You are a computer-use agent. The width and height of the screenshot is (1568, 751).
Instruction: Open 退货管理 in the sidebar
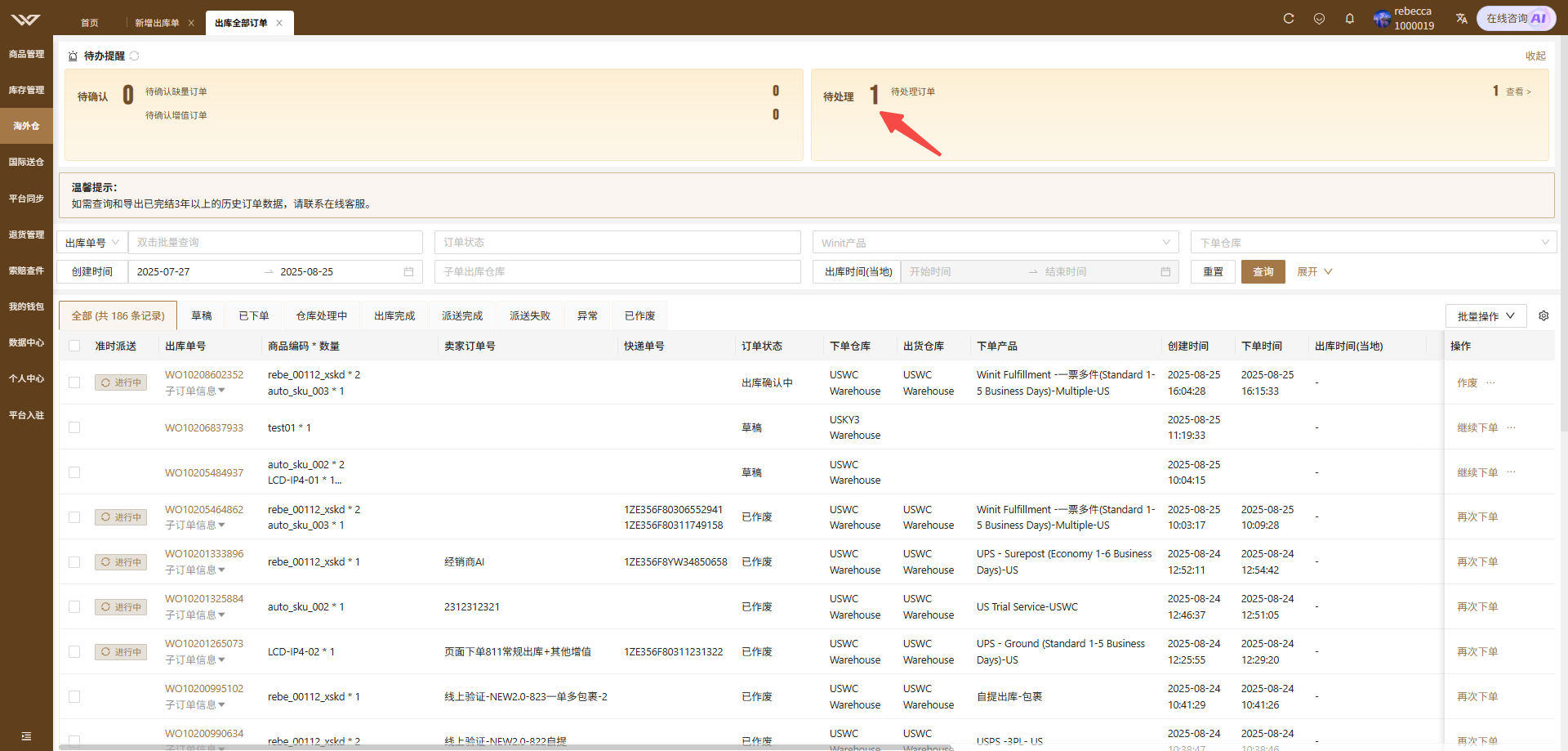click(x=26, y=235)
